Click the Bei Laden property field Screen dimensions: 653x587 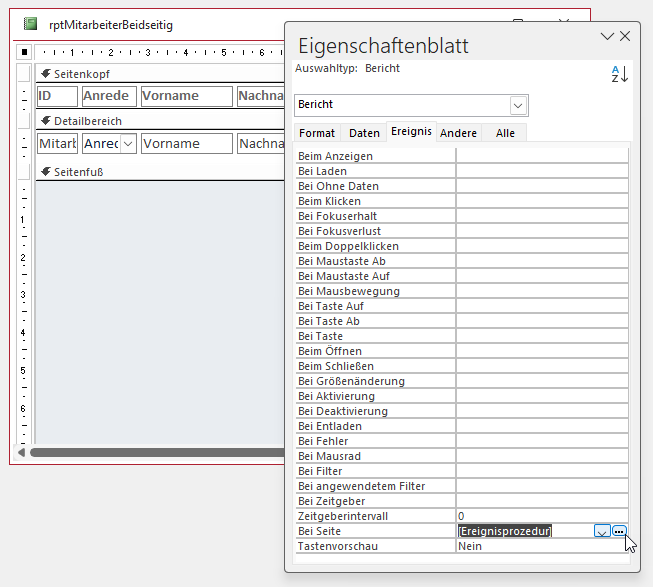tap(542, 171)
